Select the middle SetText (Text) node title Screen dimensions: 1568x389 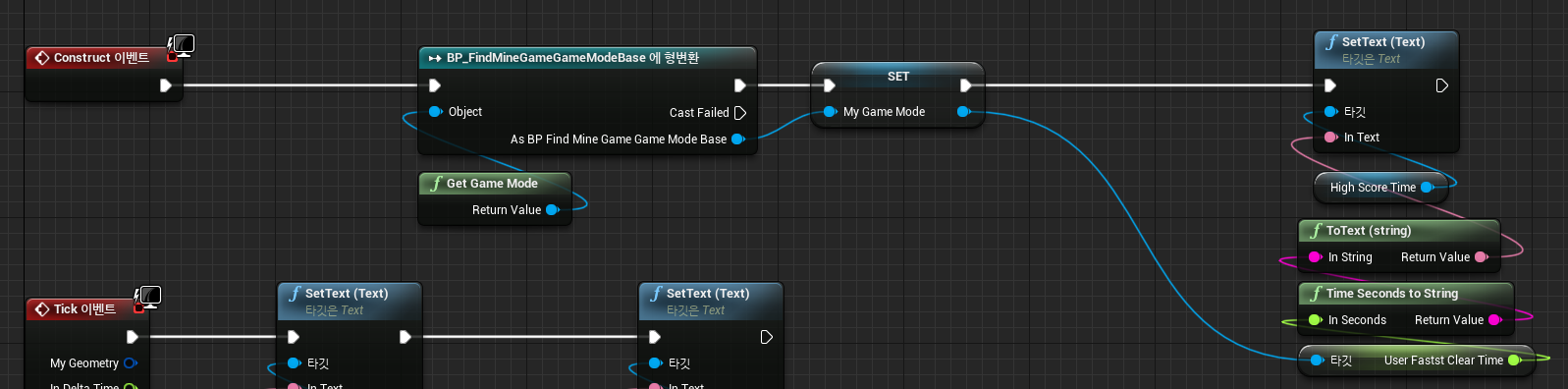click(x=347, y=294)
